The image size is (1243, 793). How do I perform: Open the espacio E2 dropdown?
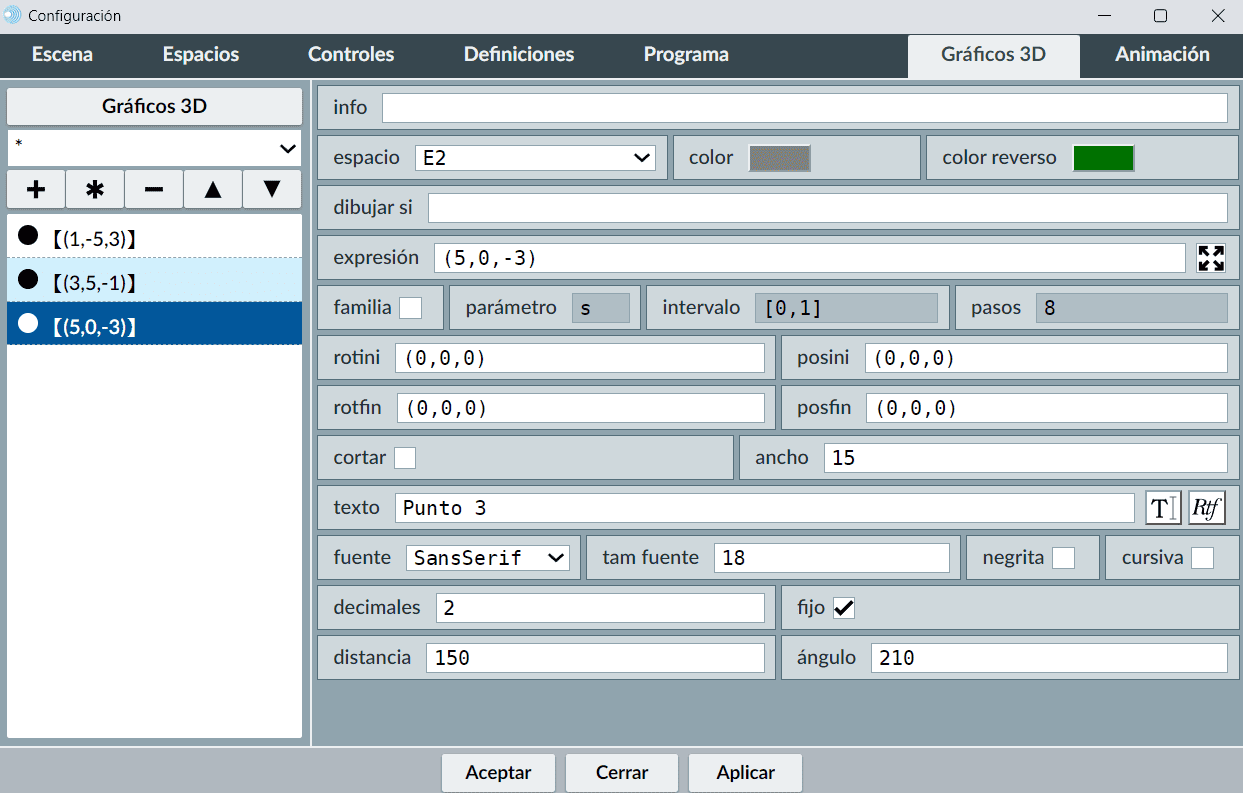534,158
